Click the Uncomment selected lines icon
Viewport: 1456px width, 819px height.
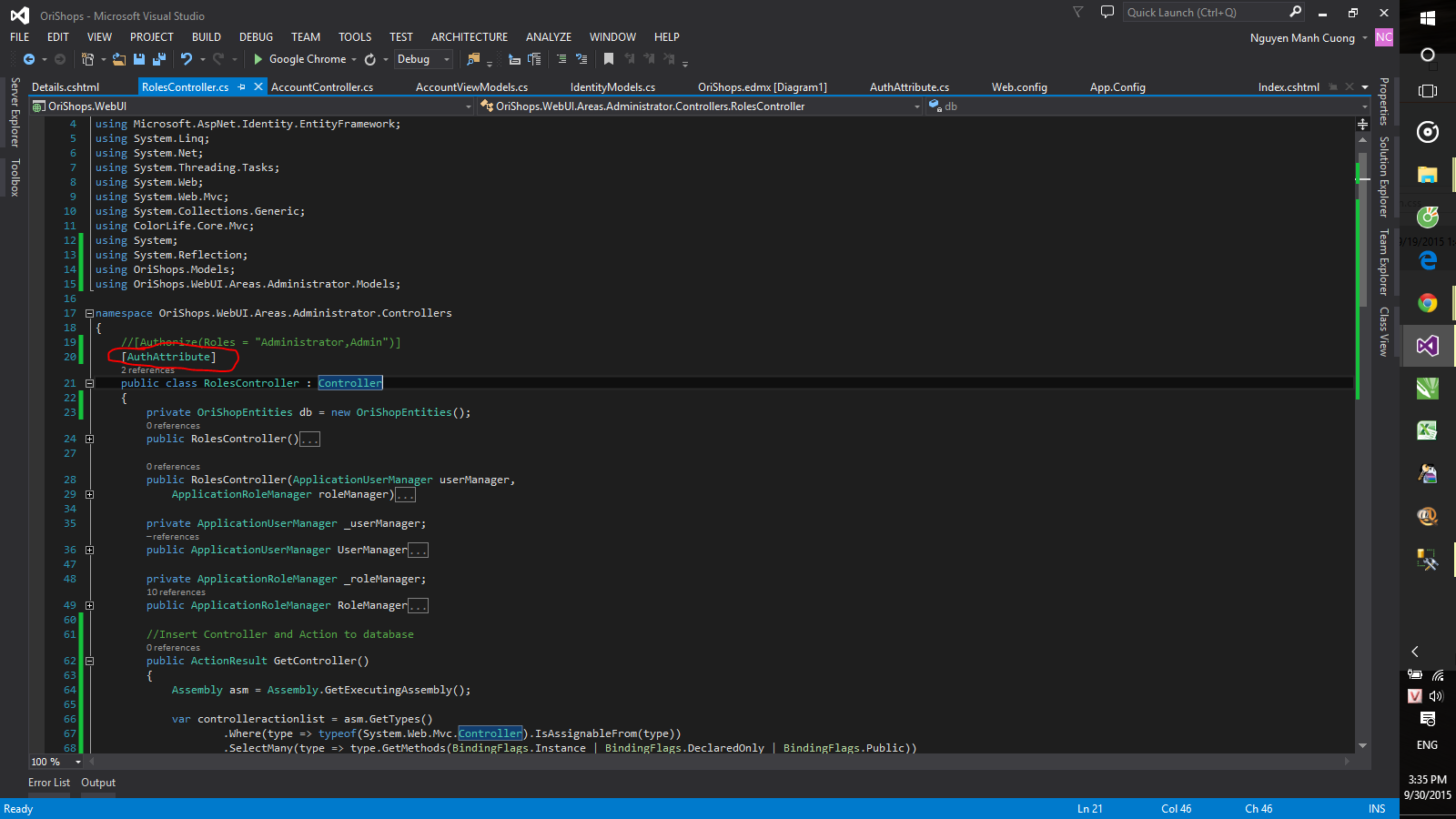[581, 59]
